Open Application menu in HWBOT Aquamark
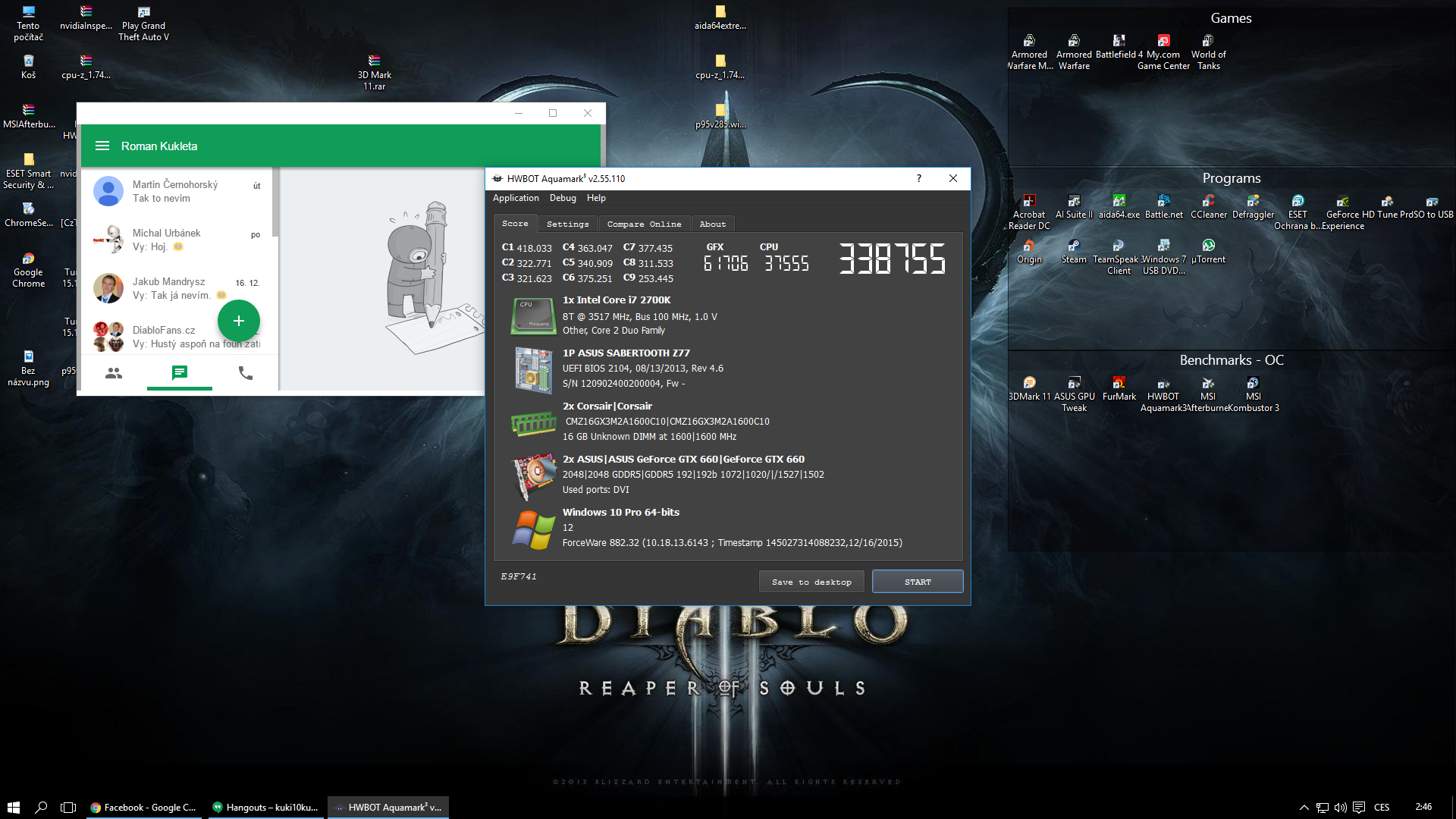This screenshot has height=819, width=1456. (x=516, y=198)
